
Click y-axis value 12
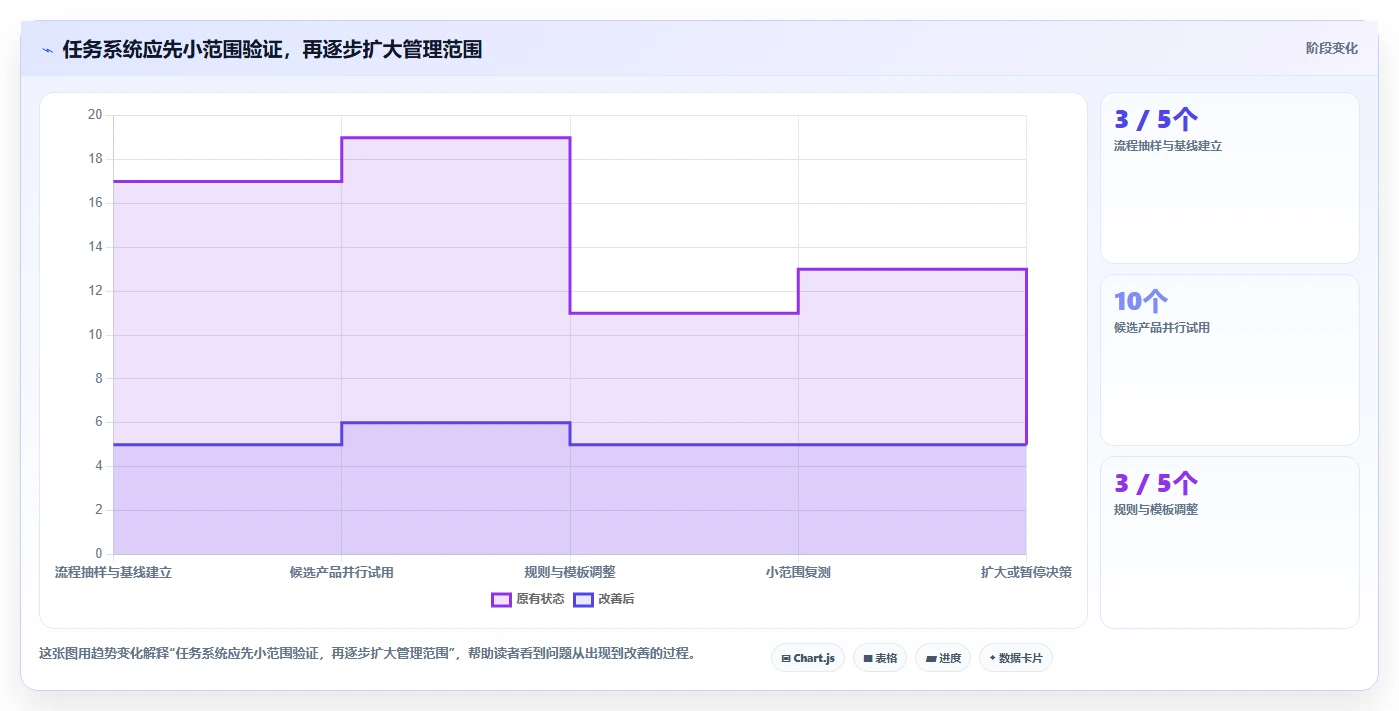[x=95, y=291]
